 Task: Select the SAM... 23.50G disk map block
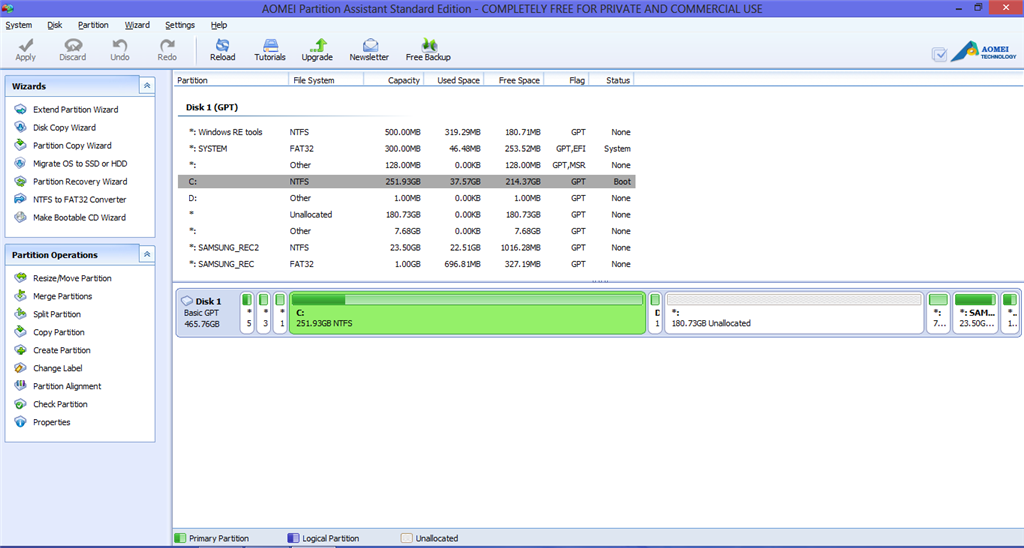(975, 313)
